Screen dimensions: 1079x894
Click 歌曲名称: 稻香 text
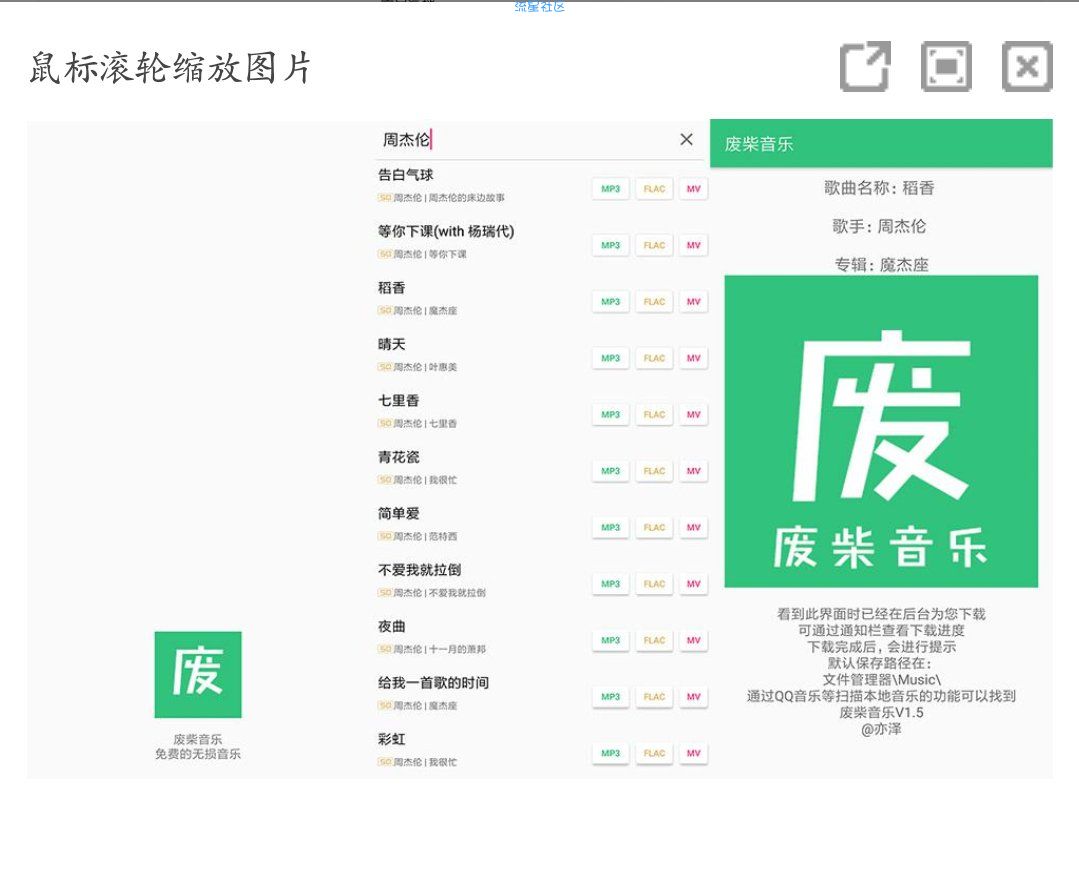[x=879, y=188]
